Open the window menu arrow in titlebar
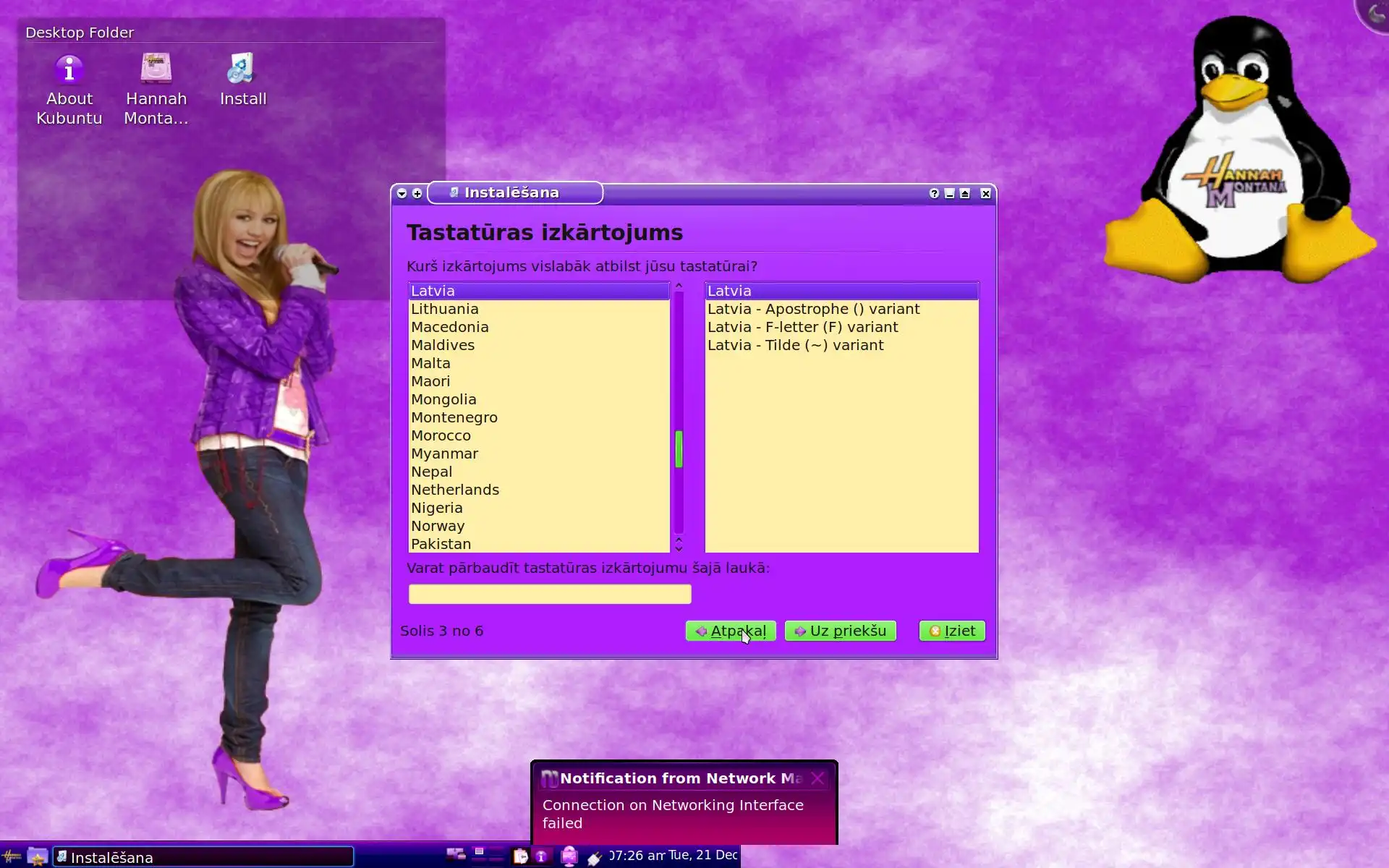1389x868 pixels. [x=402, y=193]
